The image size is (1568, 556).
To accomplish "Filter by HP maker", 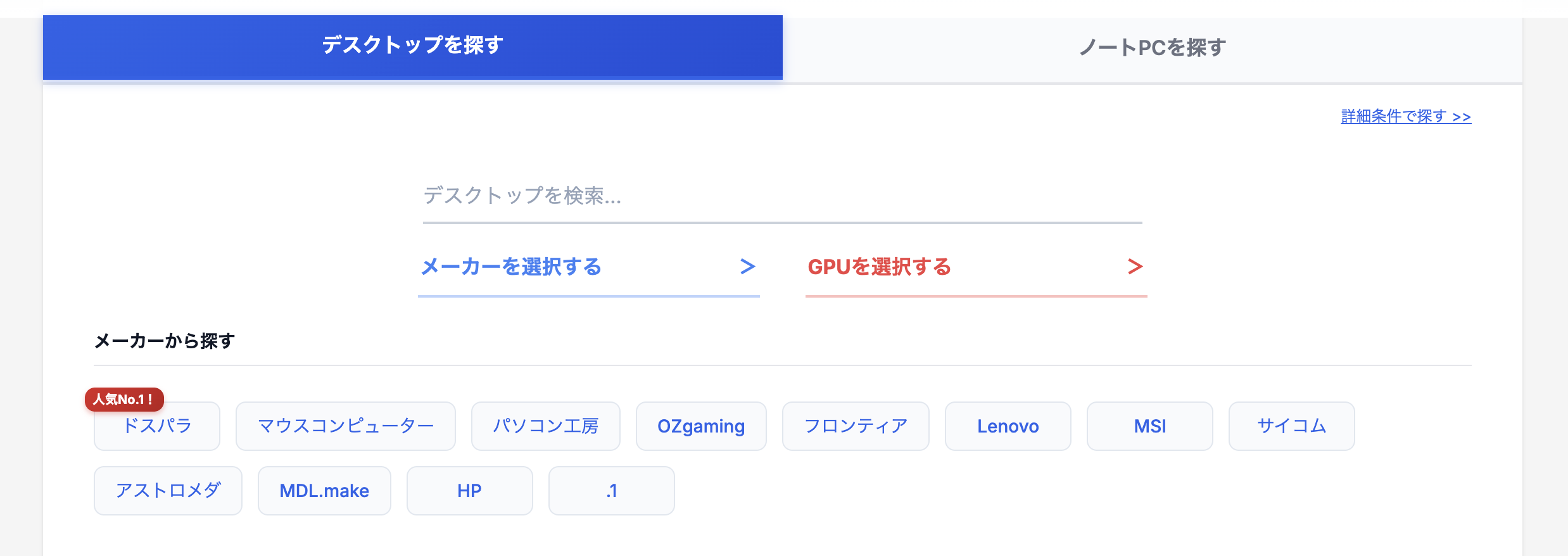I will tap(469, 491).
